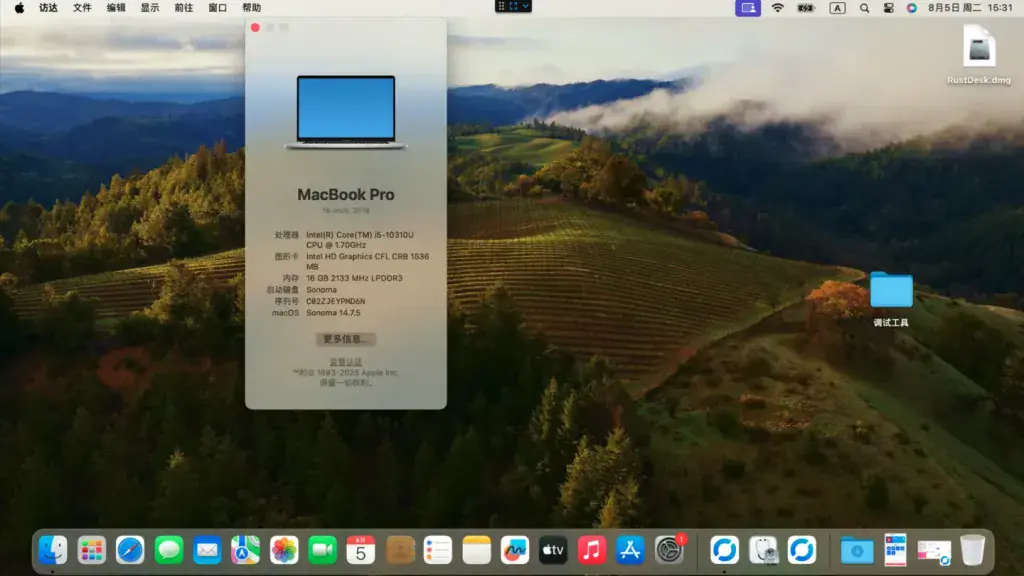Expand the chevron in top center toolbar
Viewport: 1024px width, 576px height.
pos(526,7)
